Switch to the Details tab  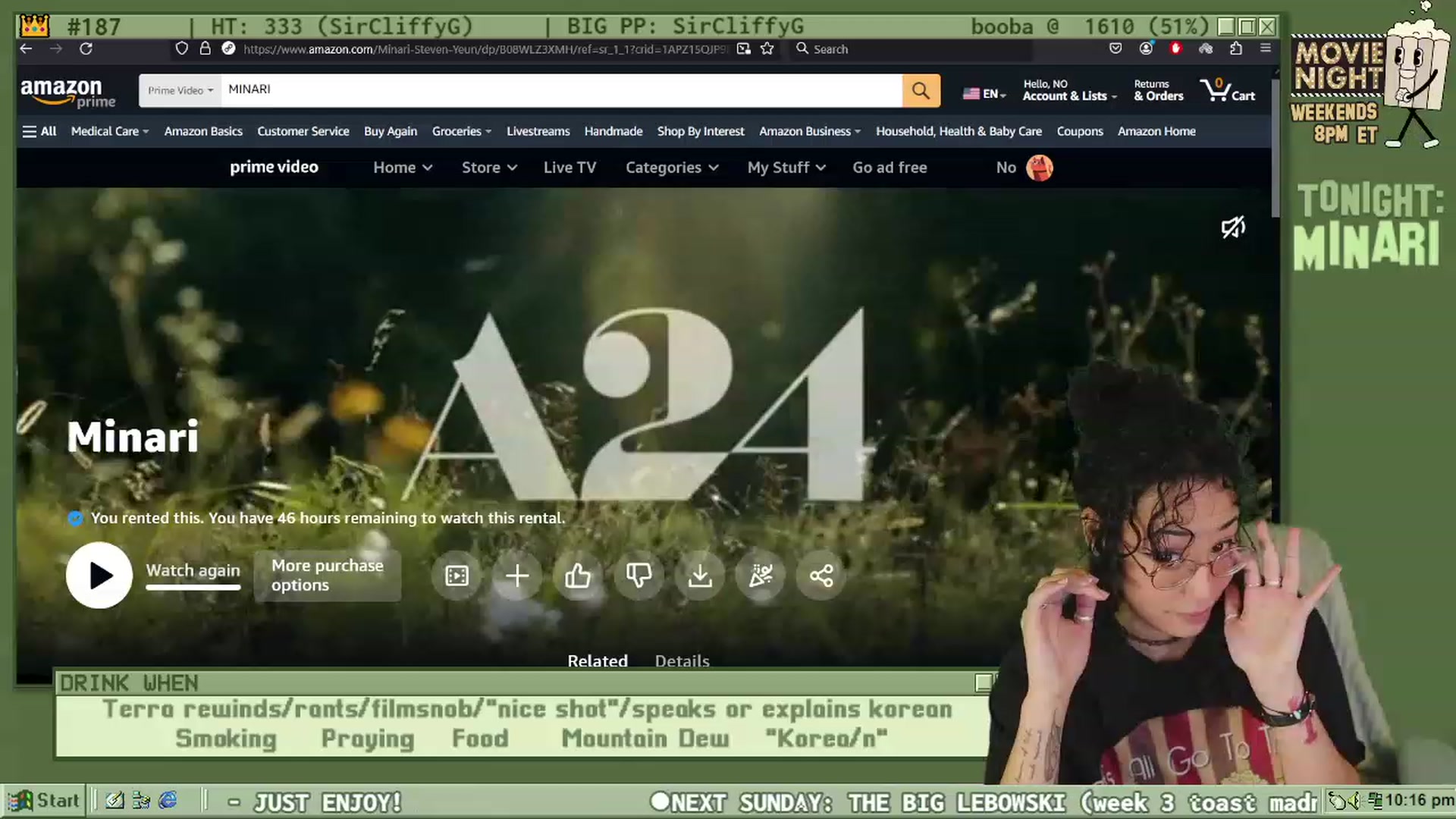(x=682, y=661)
